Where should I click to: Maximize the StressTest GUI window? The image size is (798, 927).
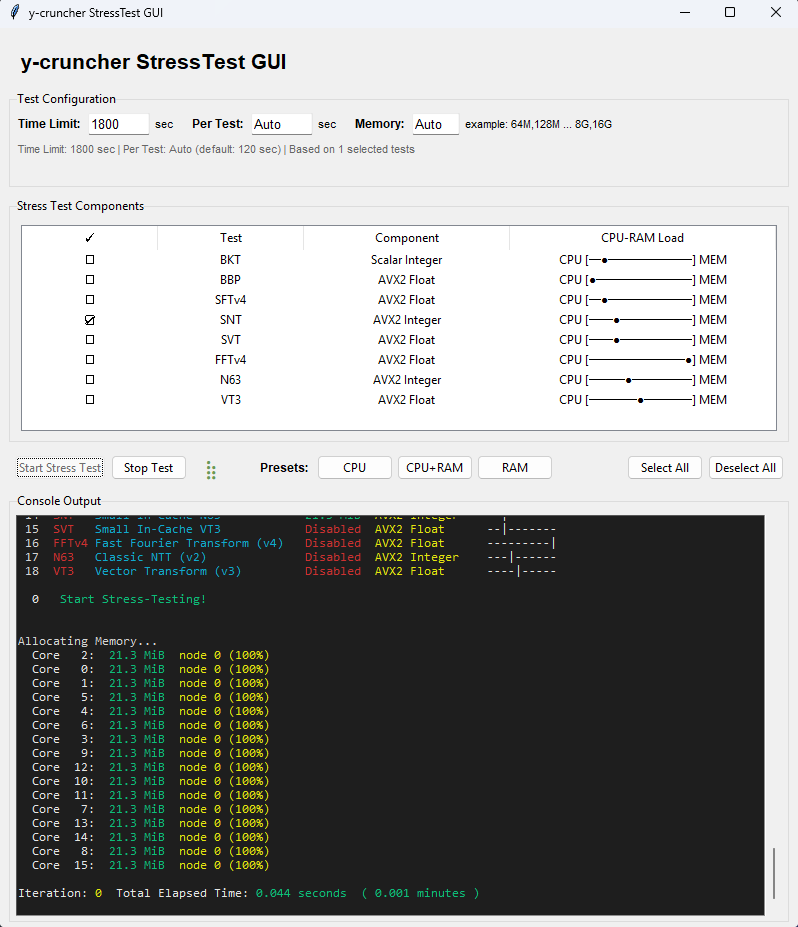click(730, 12)
